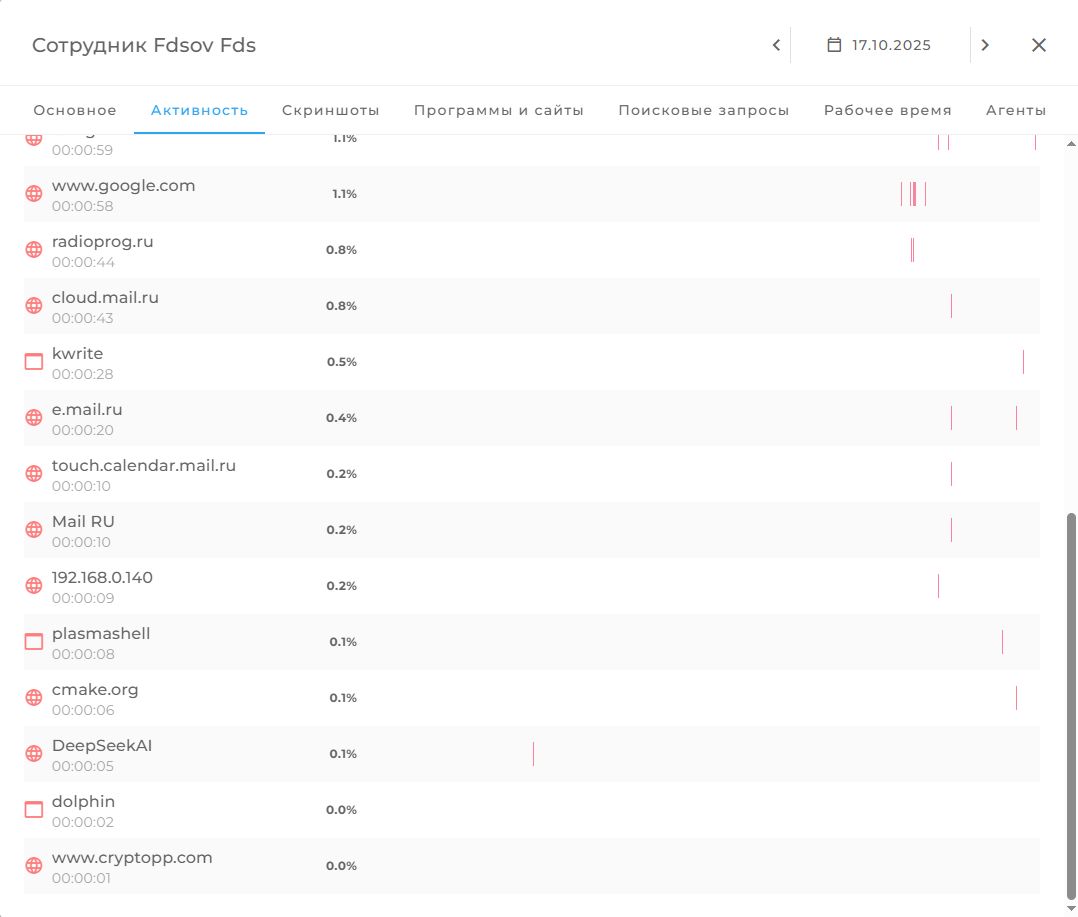Select the www.cryptopp.com row
The height and width of the screenshot is (917, 1078).
132,858
